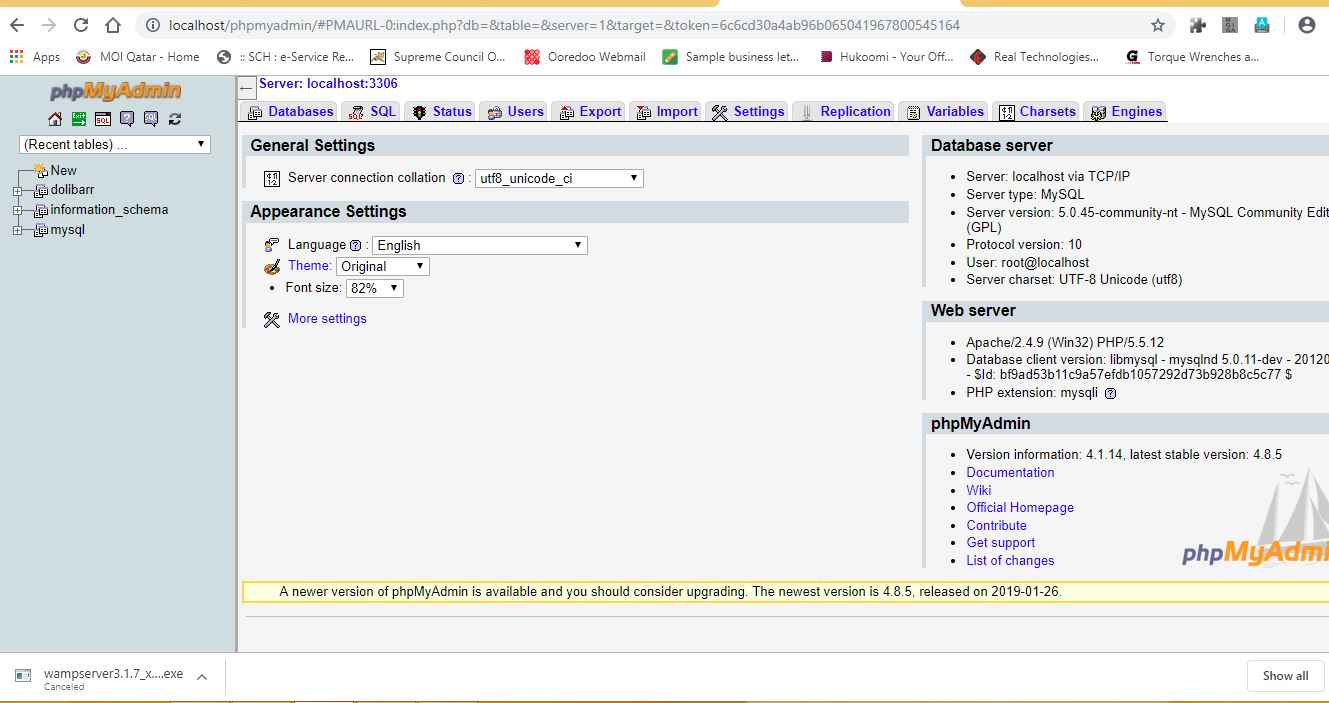
Task: Click the Language flag icon
Action: click(x=272, y=245)
